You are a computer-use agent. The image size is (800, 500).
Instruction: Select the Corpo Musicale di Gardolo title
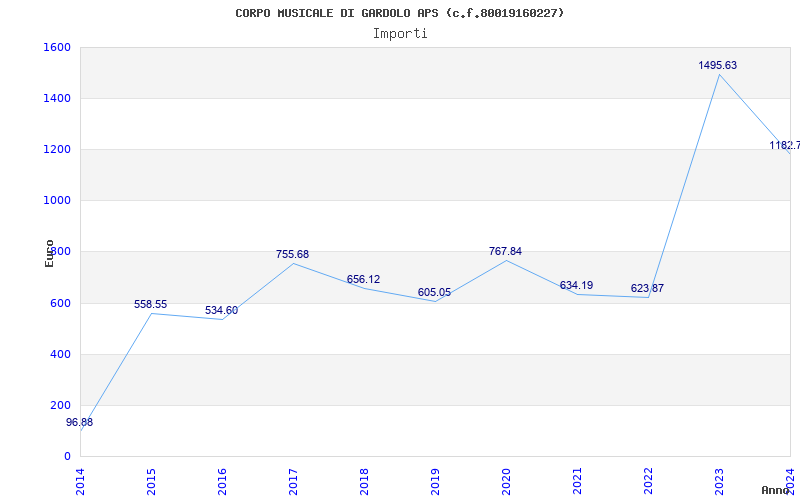point(400,13)
